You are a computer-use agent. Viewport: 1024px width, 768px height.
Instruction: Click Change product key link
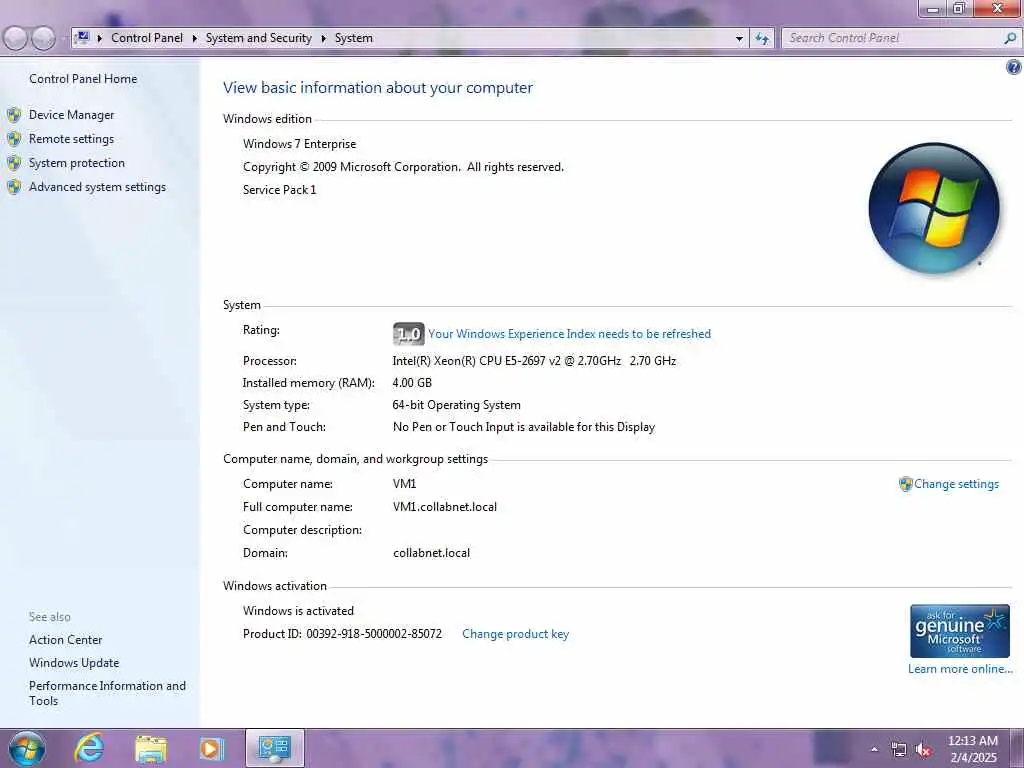pyautogui.click(x=515, y=634)
